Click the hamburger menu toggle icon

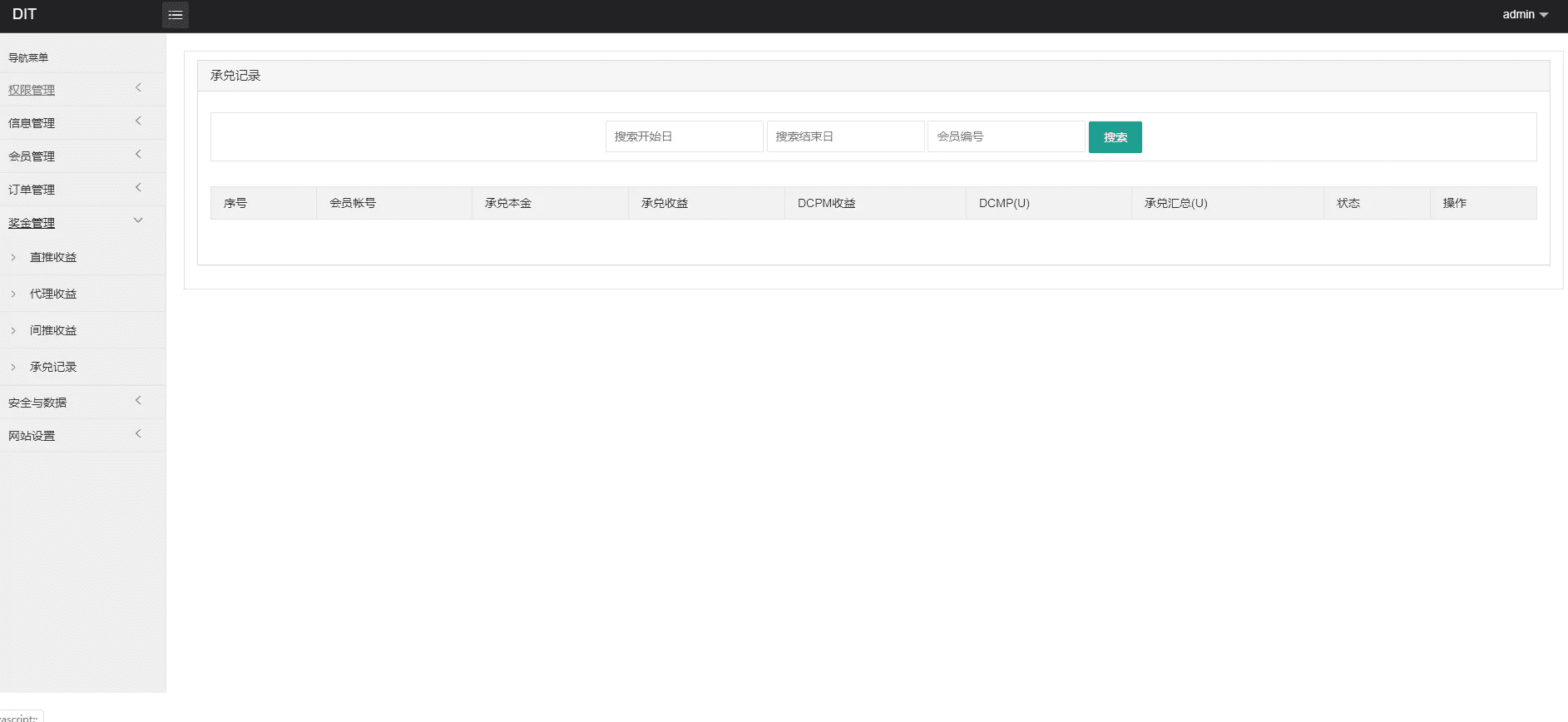coord(175,15)
